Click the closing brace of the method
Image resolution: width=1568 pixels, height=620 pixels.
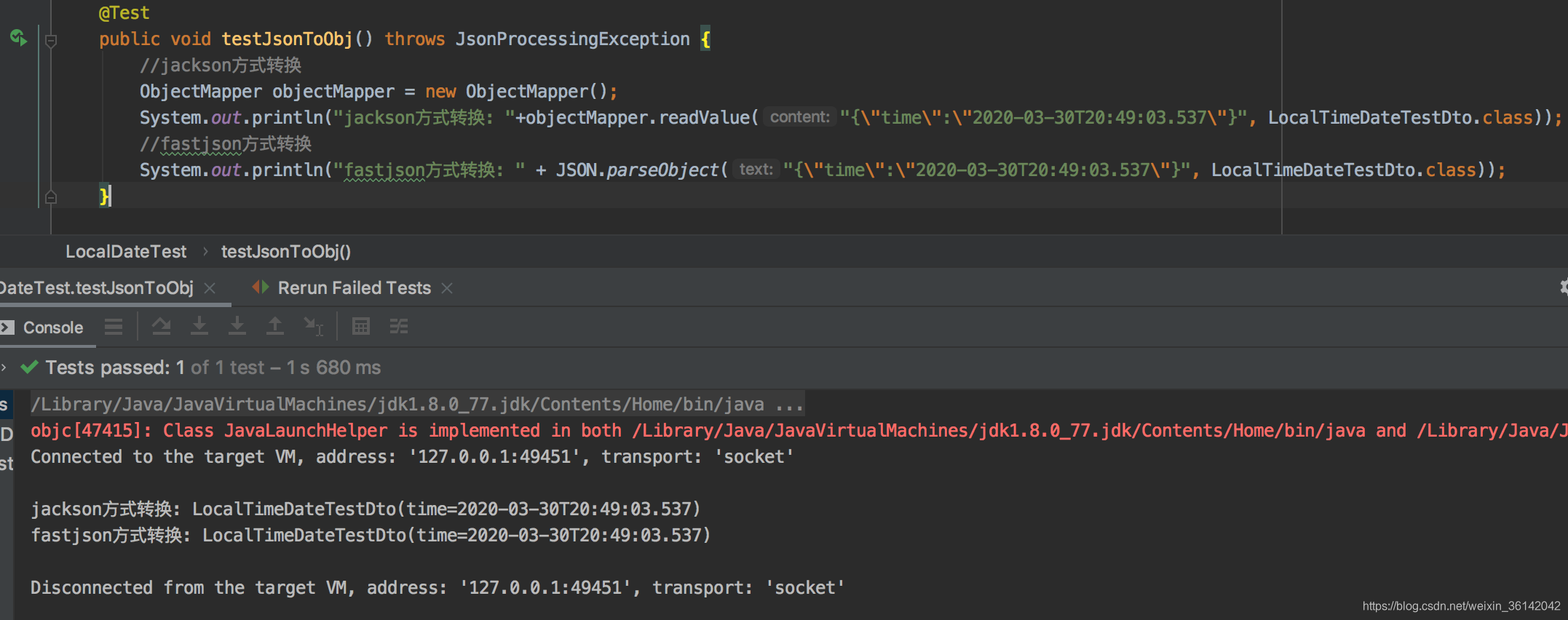(105, 196)
